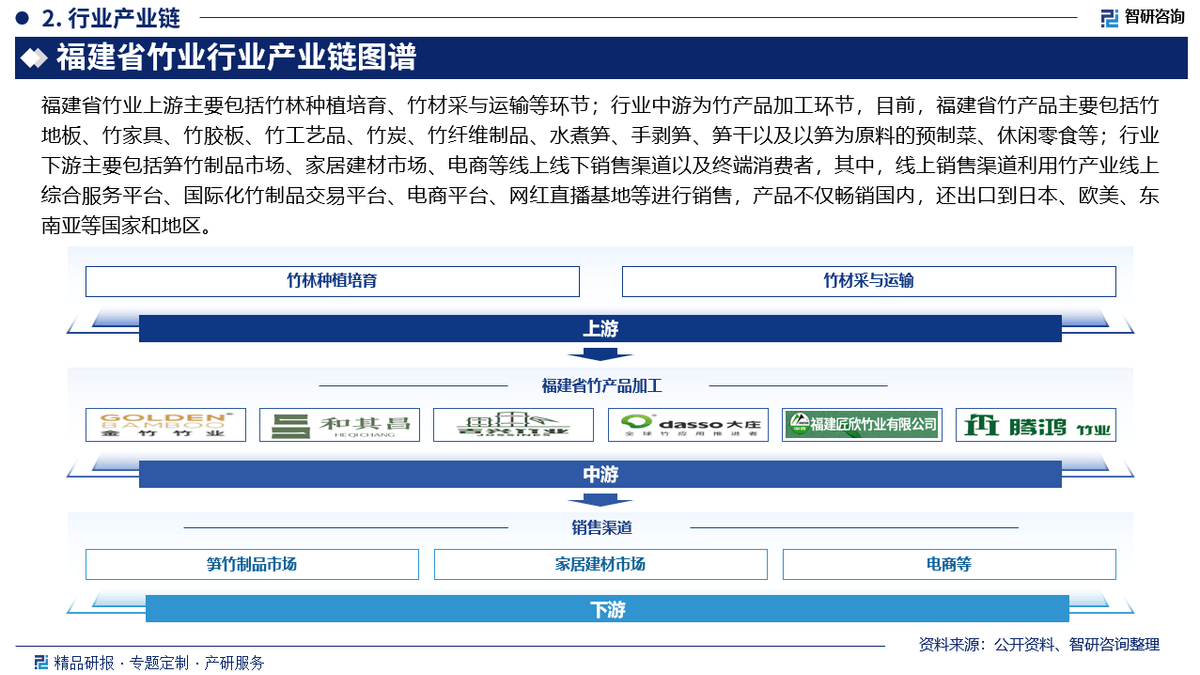Click the 电商等 box
The height and width of the screenshot is (675, 1200).
[948, 565]
